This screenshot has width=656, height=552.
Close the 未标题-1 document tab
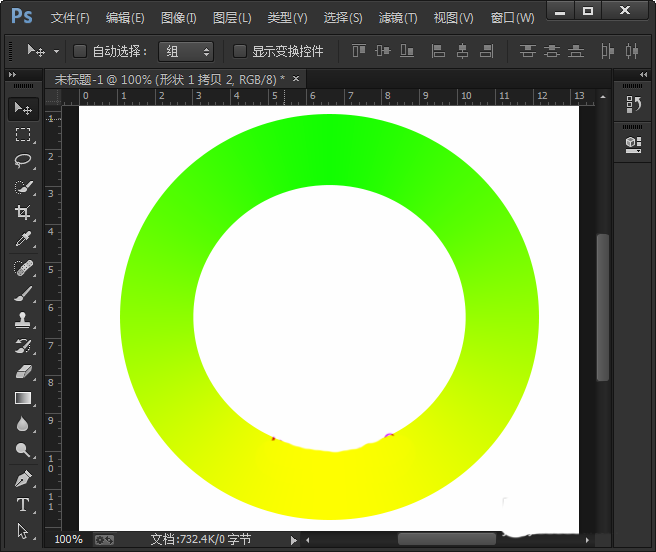[x=296, y=78]
